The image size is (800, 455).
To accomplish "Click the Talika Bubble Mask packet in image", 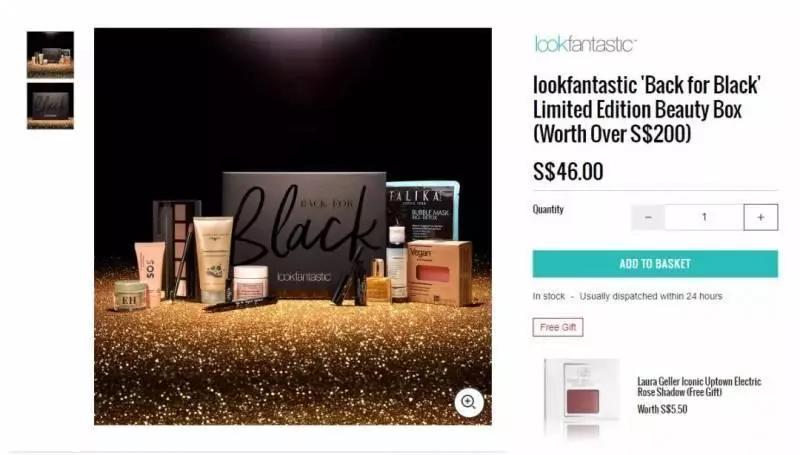I will [423, 209].
